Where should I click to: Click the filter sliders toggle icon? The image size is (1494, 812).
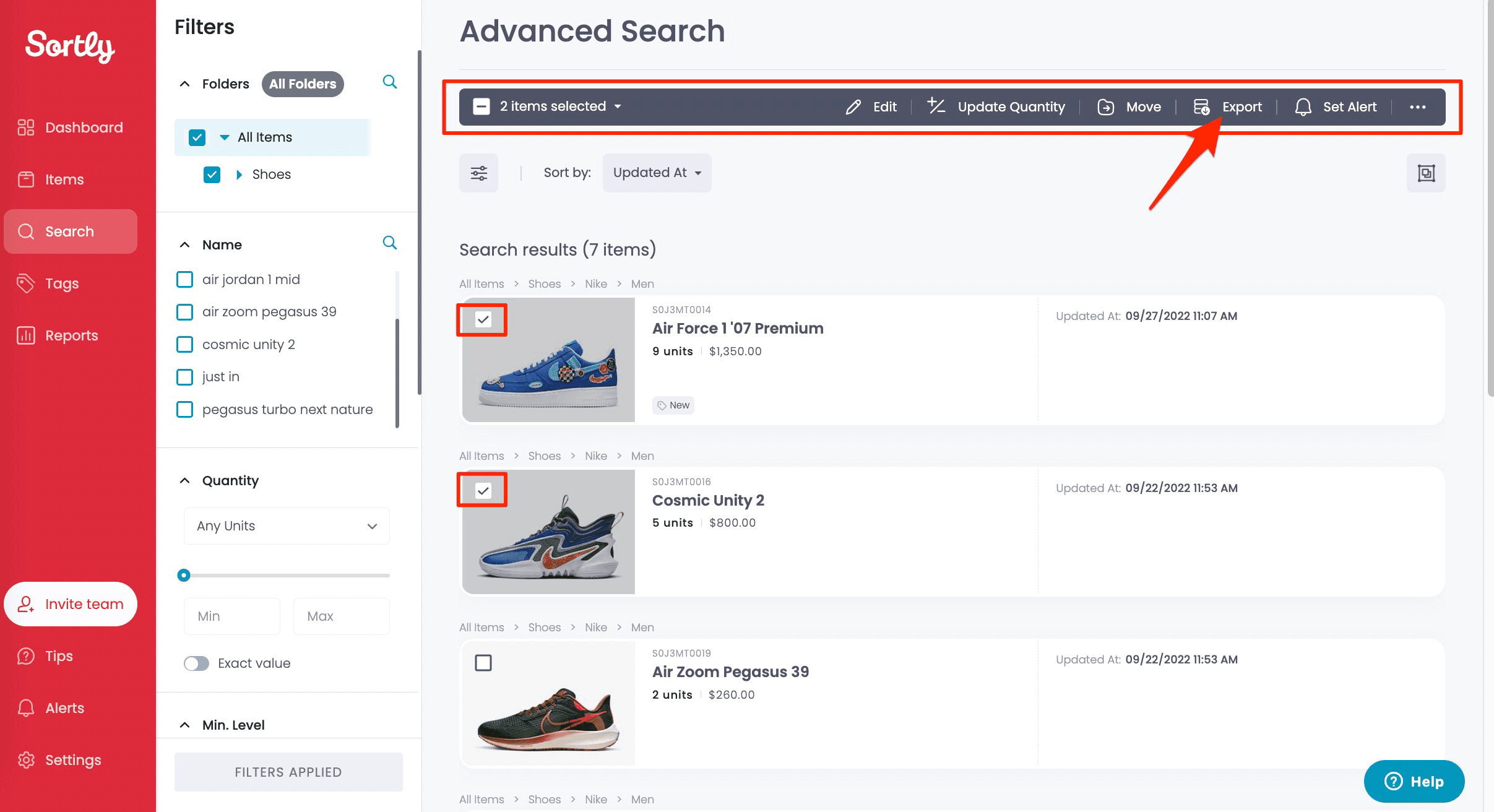click(x=478, y=173)
